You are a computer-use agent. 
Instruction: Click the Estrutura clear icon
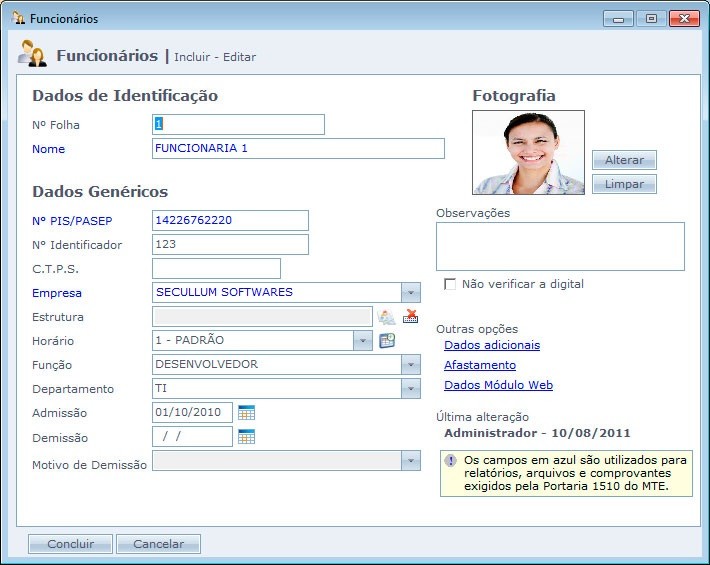point(410,317)
